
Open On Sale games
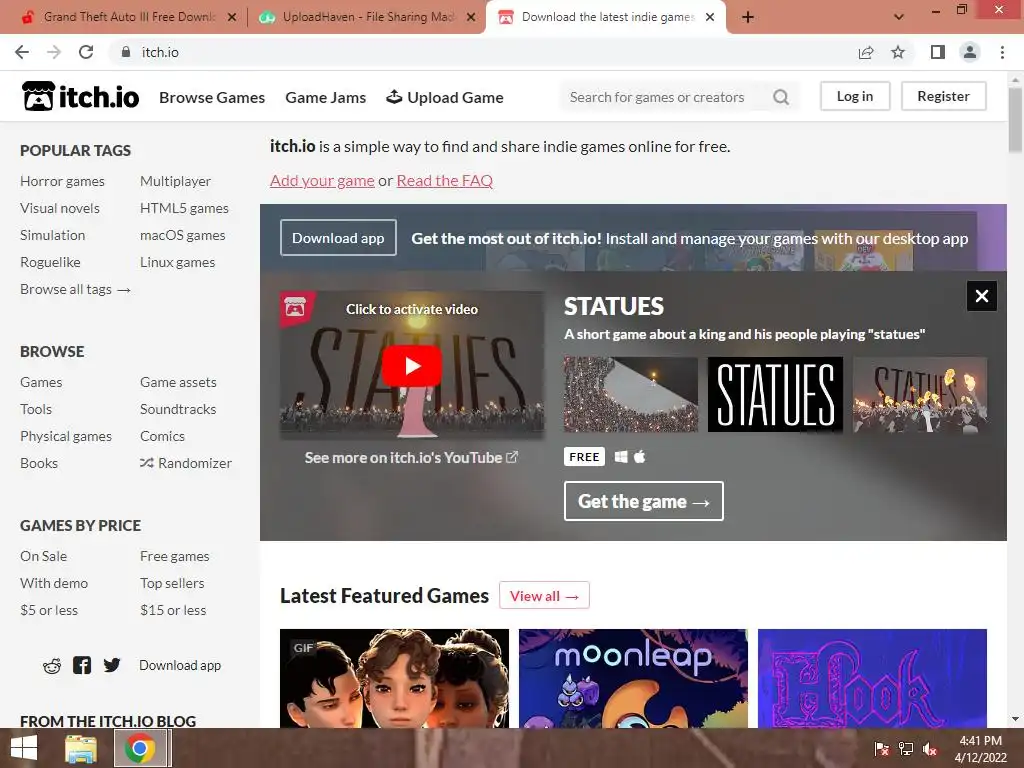coord(43,556)
